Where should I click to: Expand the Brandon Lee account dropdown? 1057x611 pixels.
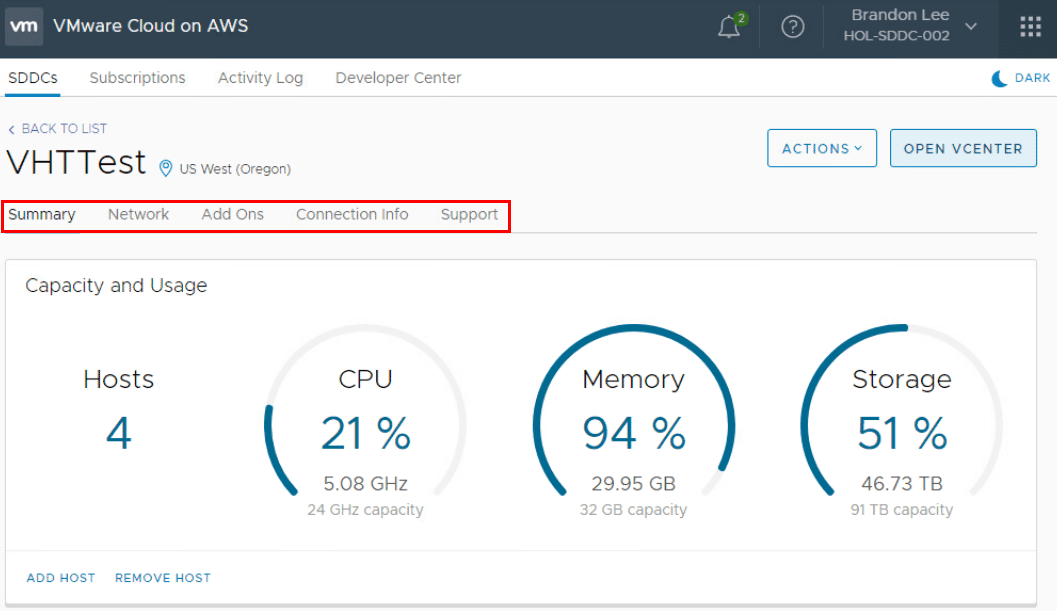pyautogui.click(x=970, y=28)
